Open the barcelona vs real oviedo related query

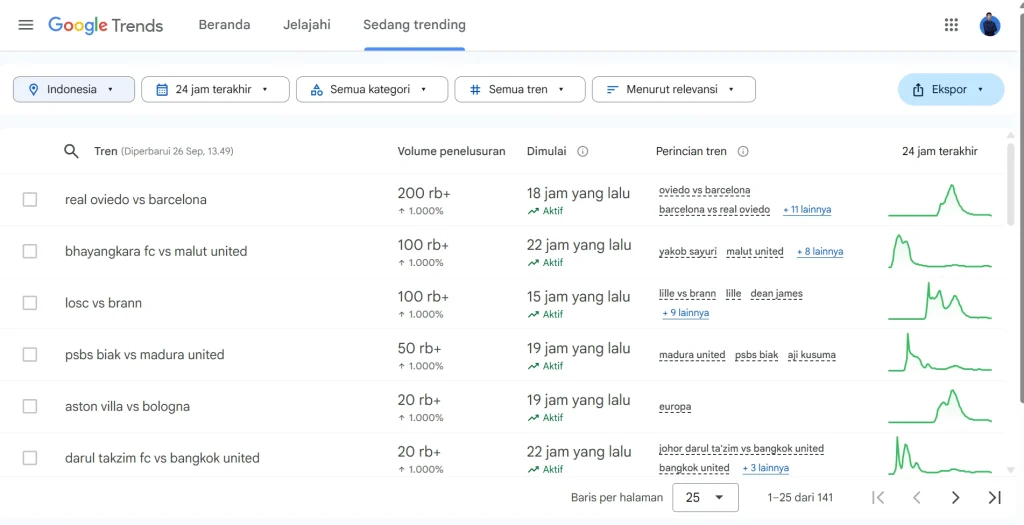tap(714, 210)
